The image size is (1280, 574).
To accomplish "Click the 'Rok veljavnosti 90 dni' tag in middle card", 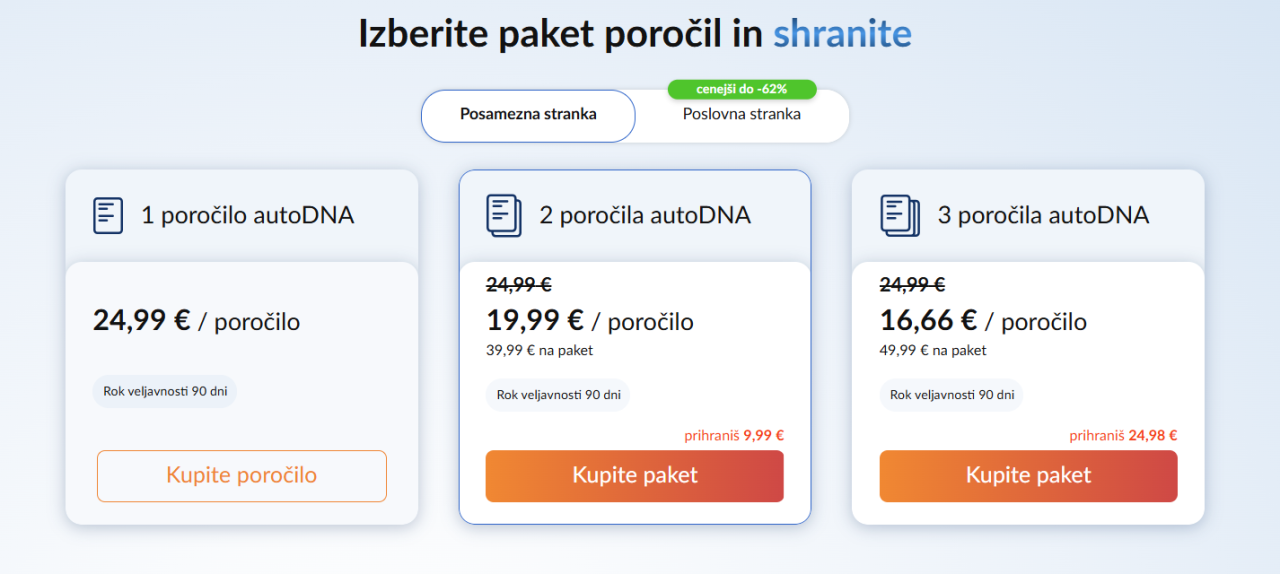I will point(558,395).
